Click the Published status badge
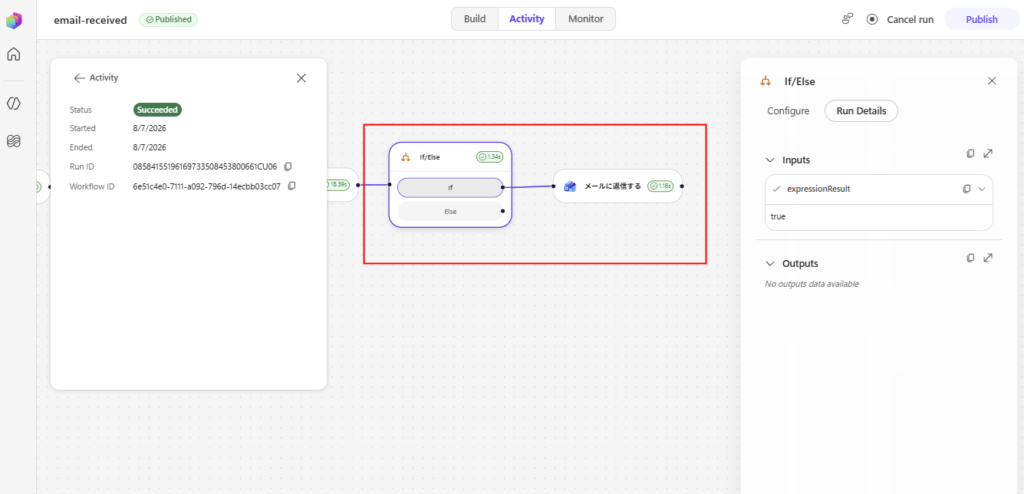 168,20
